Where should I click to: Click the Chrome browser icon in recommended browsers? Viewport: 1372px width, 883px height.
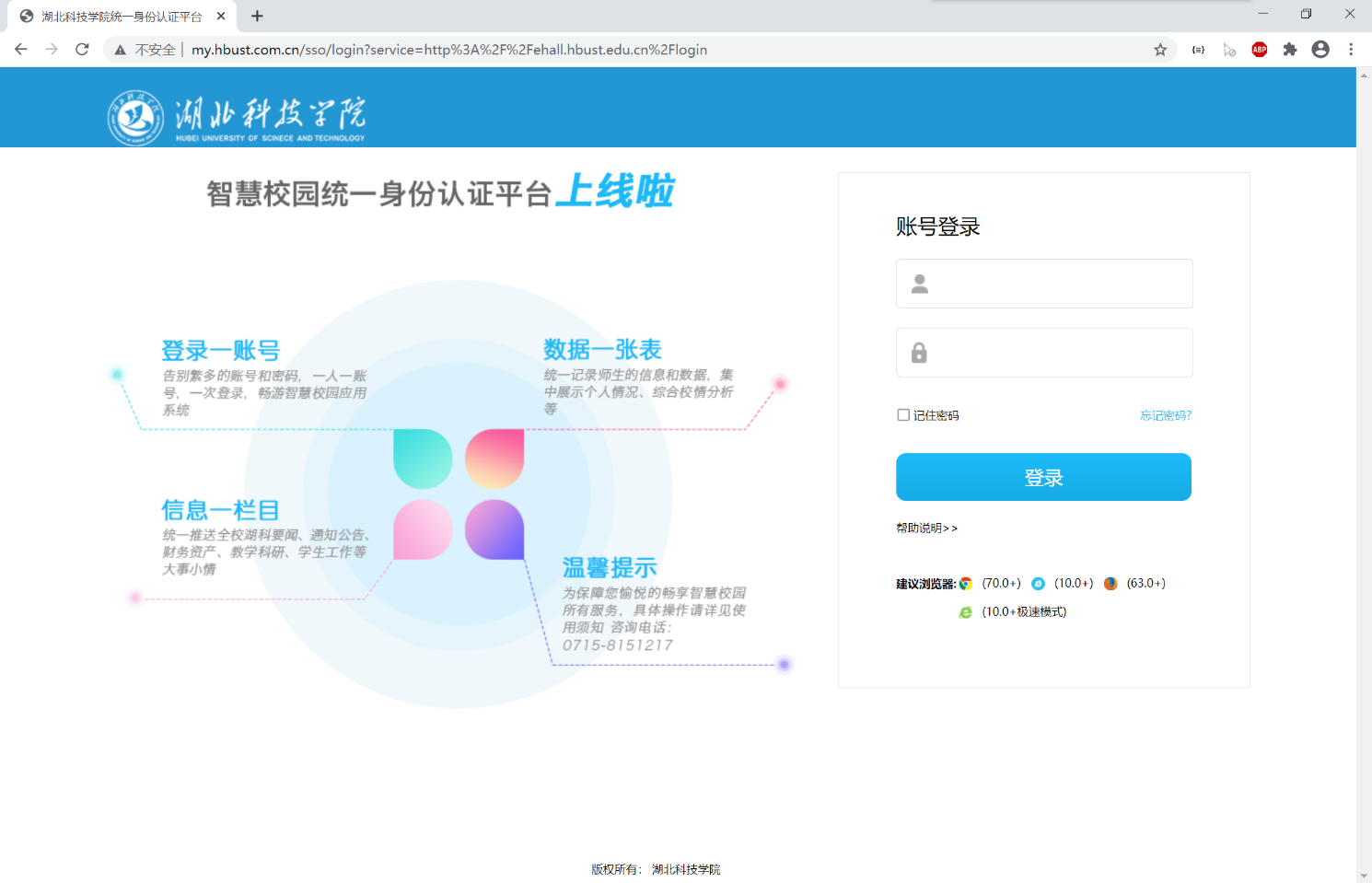point(966,584)
